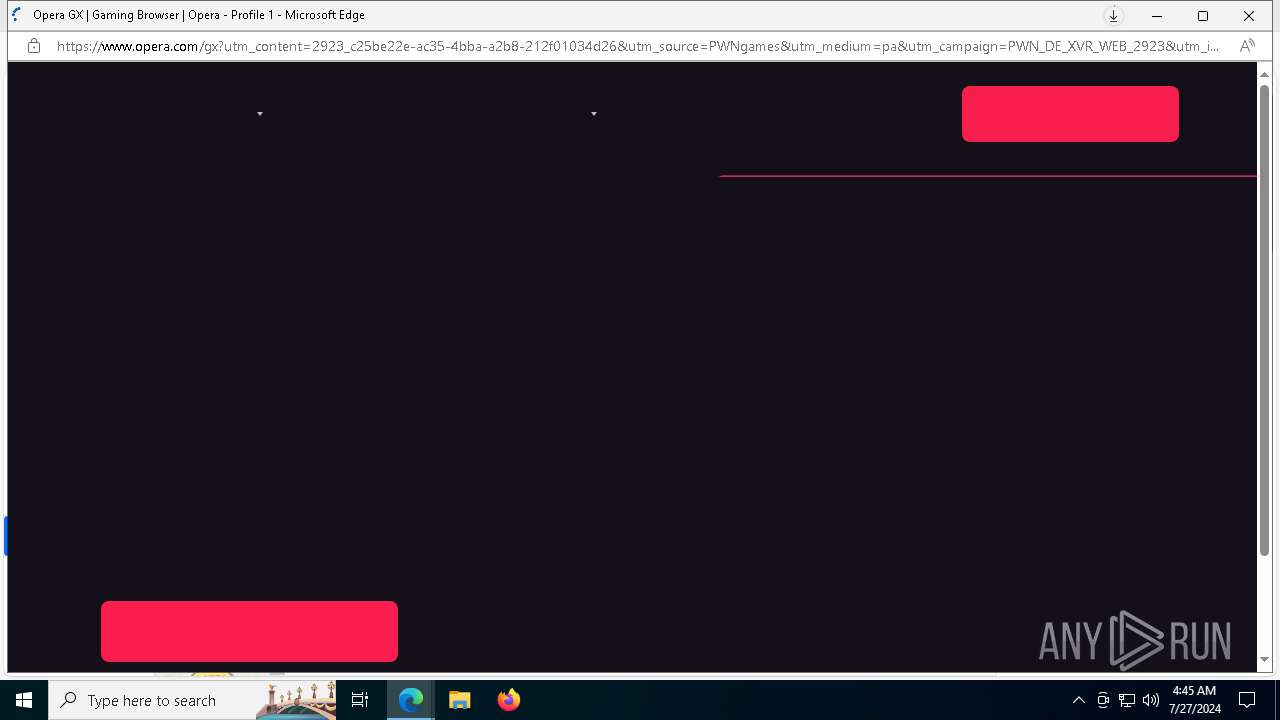Expand the second navigation dropdown arrow
This screenshot has height=720, width=1280.
(594, 114)
